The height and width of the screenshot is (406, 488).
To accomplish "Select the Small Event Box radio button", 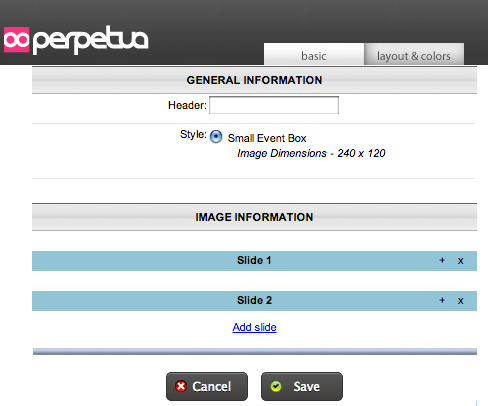I will [x=216, y=137].
